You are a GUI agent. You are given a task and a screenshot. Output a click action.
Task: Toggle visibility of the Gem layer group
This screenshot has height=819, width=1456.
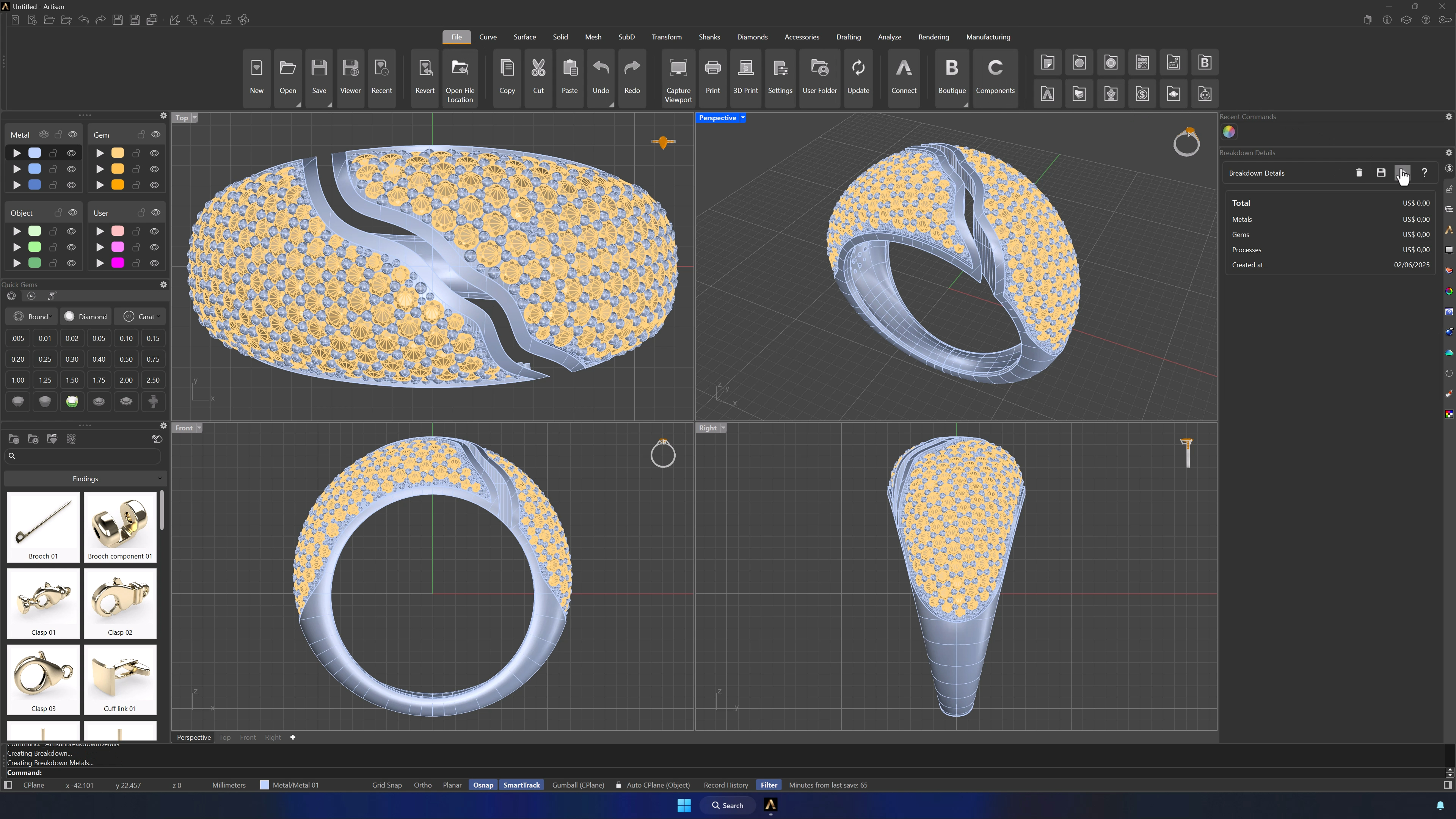tap(156, 135)
